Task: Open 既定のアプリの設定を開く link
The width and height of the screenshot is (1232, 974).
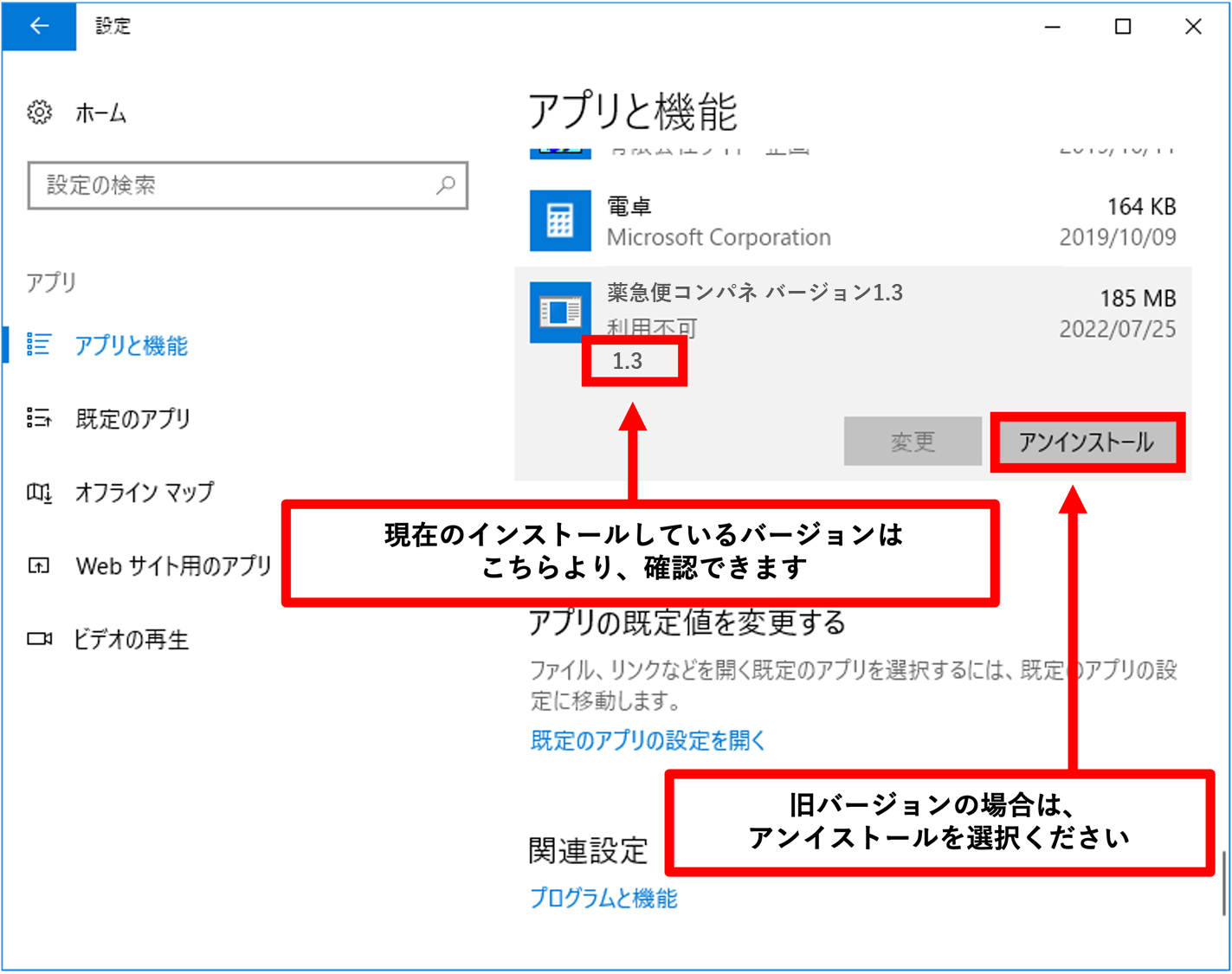Action: click(648, 740)
